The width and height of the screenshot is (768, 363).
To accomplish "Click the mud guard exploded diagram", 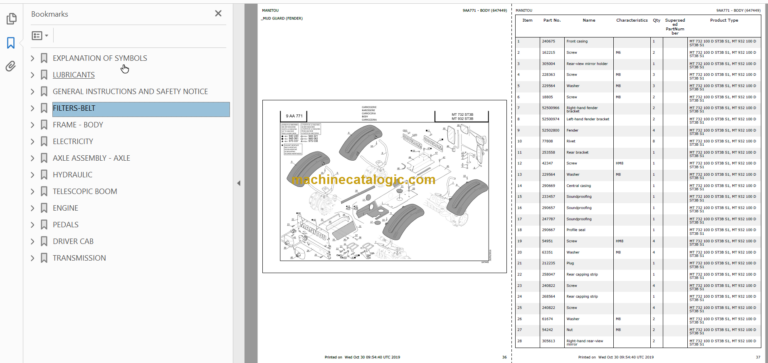I will [384, 186].
